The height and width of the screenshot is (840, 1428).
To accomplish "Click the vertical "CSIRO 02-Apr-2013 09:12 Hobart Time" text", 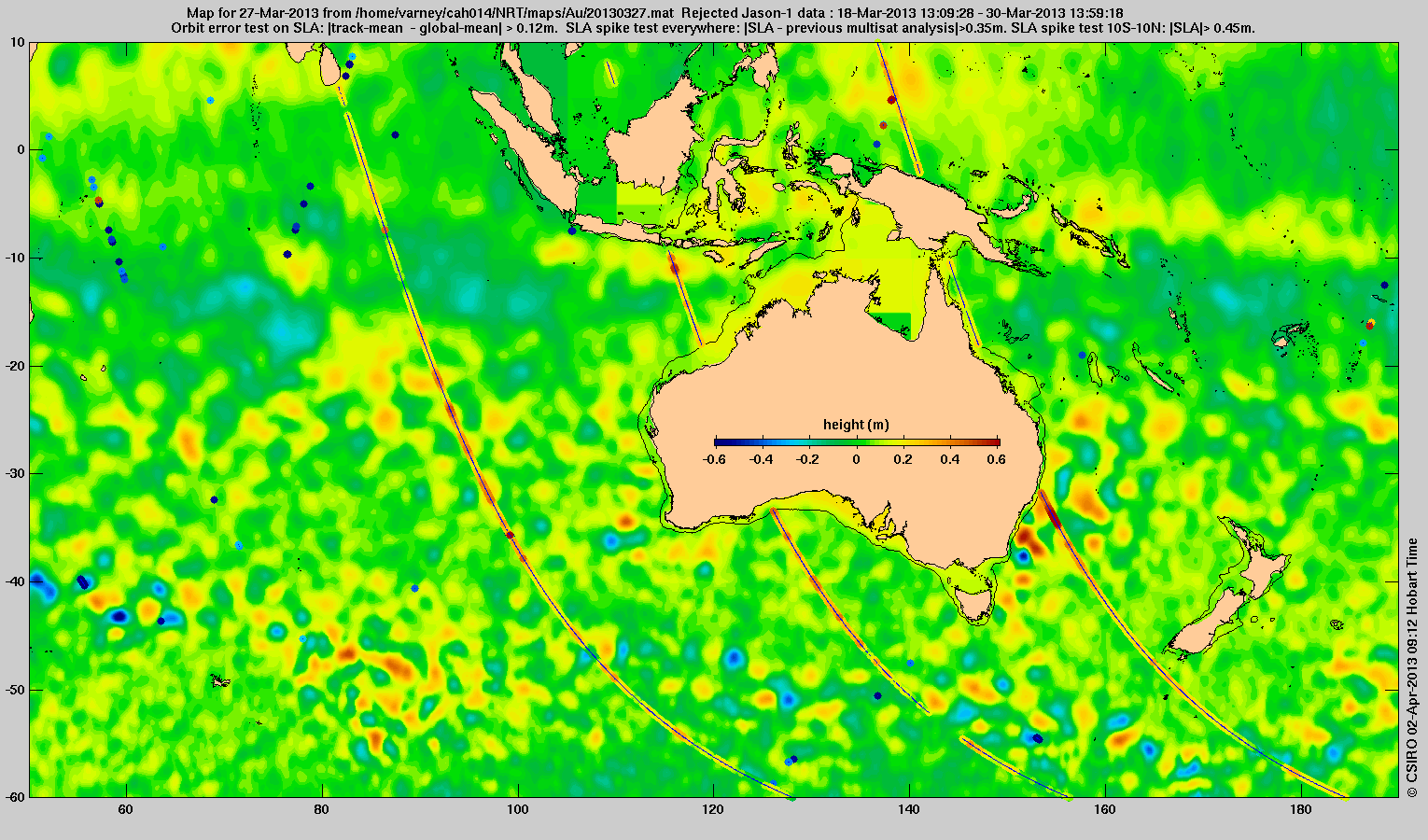I will tap(1412, 666).
